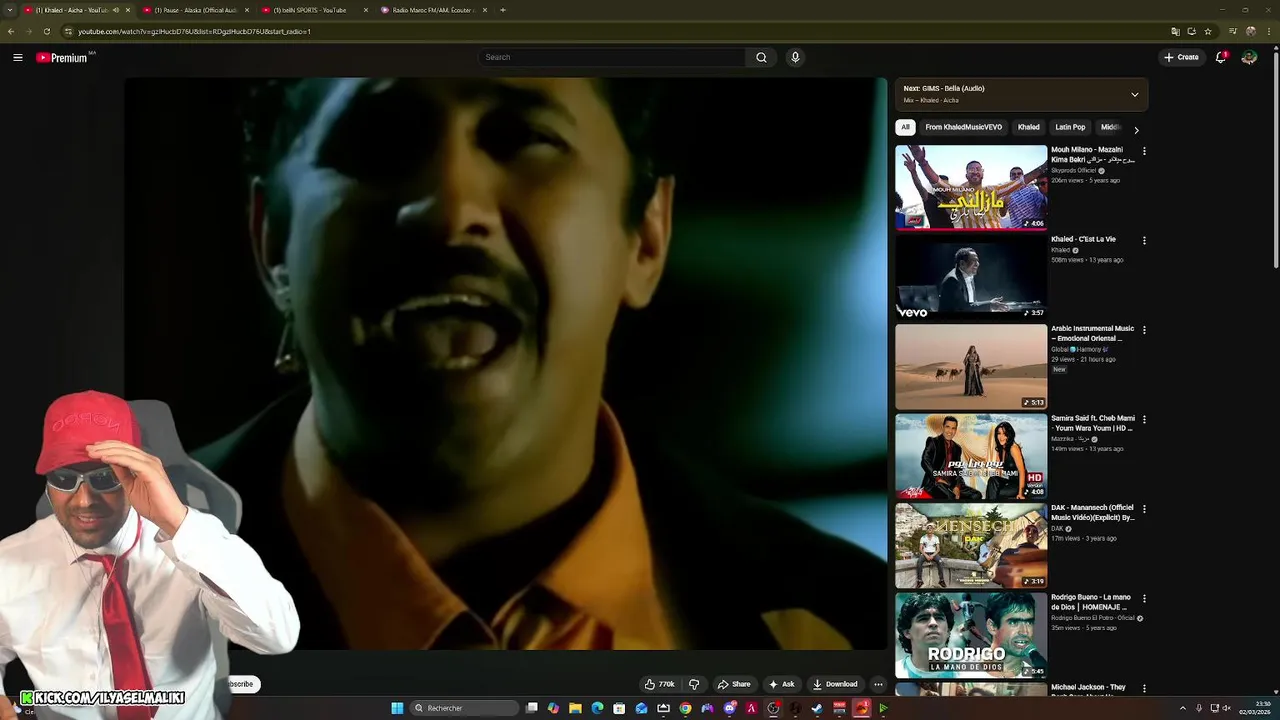Switch to the 'Radio Maroc FM/AM' tab
The image size is (1280, 720).
(x=430, y=10)
